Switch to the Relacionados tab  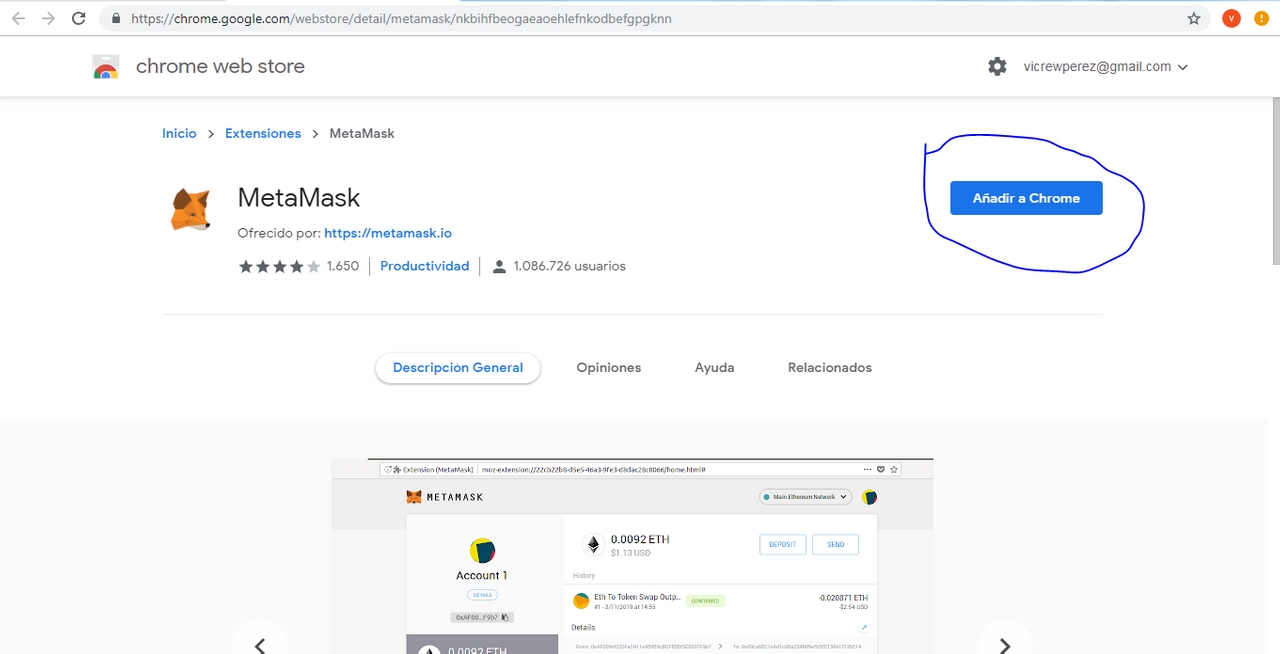pos(830,368)
